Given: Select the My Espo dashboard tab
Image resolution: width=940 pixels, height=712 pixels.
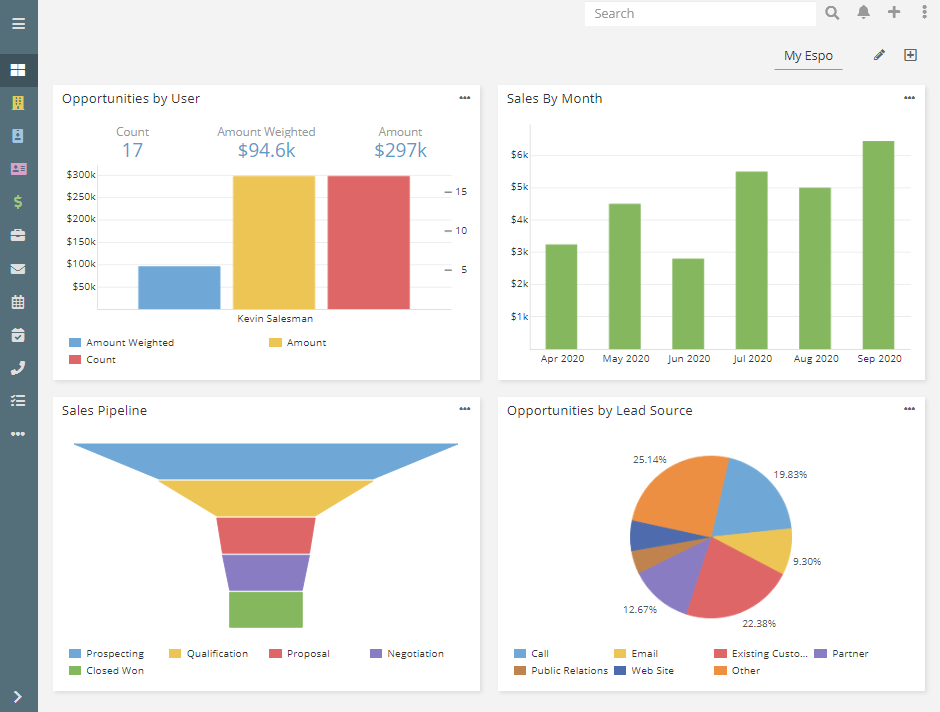Looking at the screenshot, I should (x=808, y=56).
